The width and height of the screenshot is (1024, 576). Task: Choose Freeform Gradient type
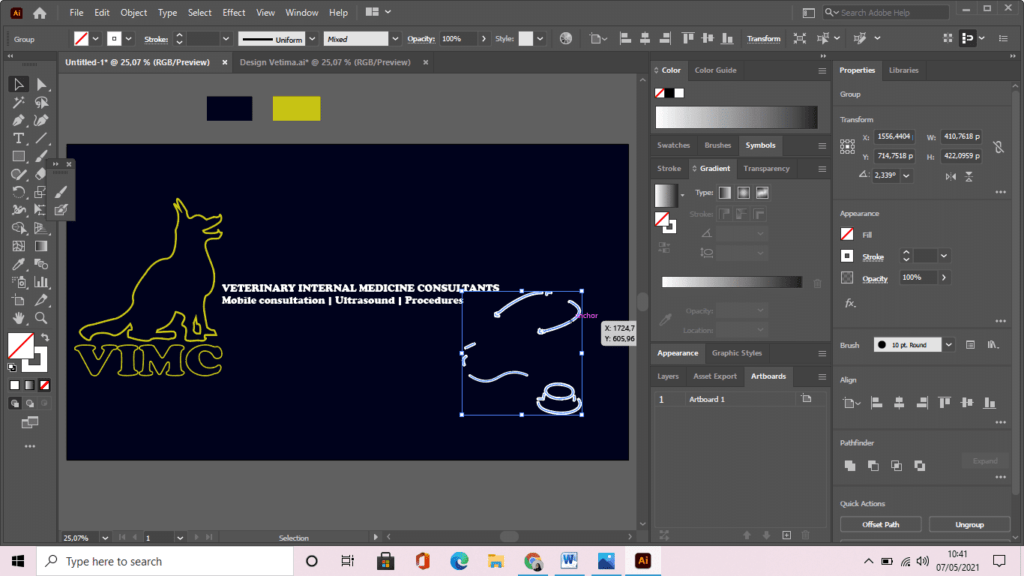coord(762,193)
